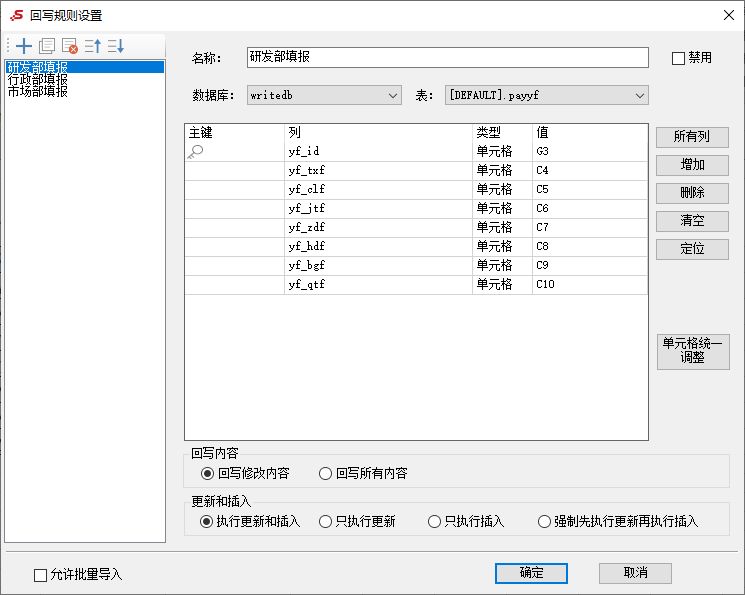Select the yf_qtf column cell

[x=378, y=285]
